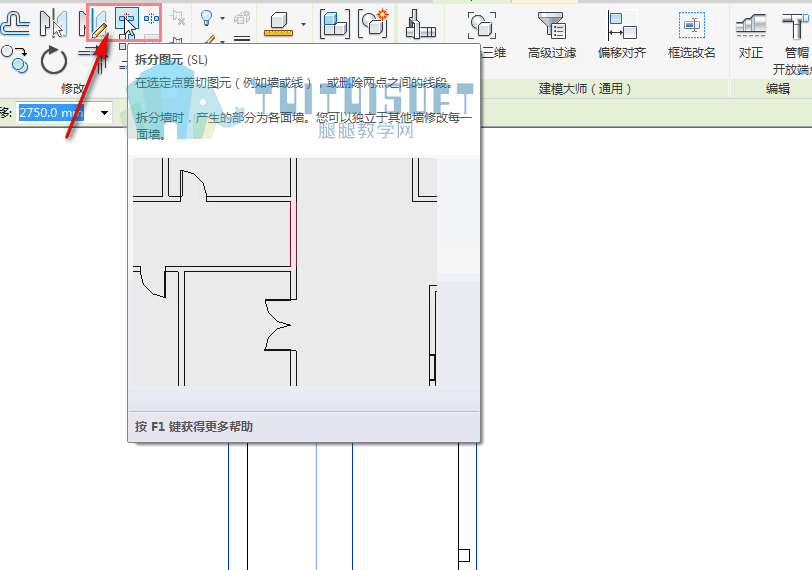Select the Split with Gap tool
The height and width of the screenshot is (570, 812).
click(151, 19)
